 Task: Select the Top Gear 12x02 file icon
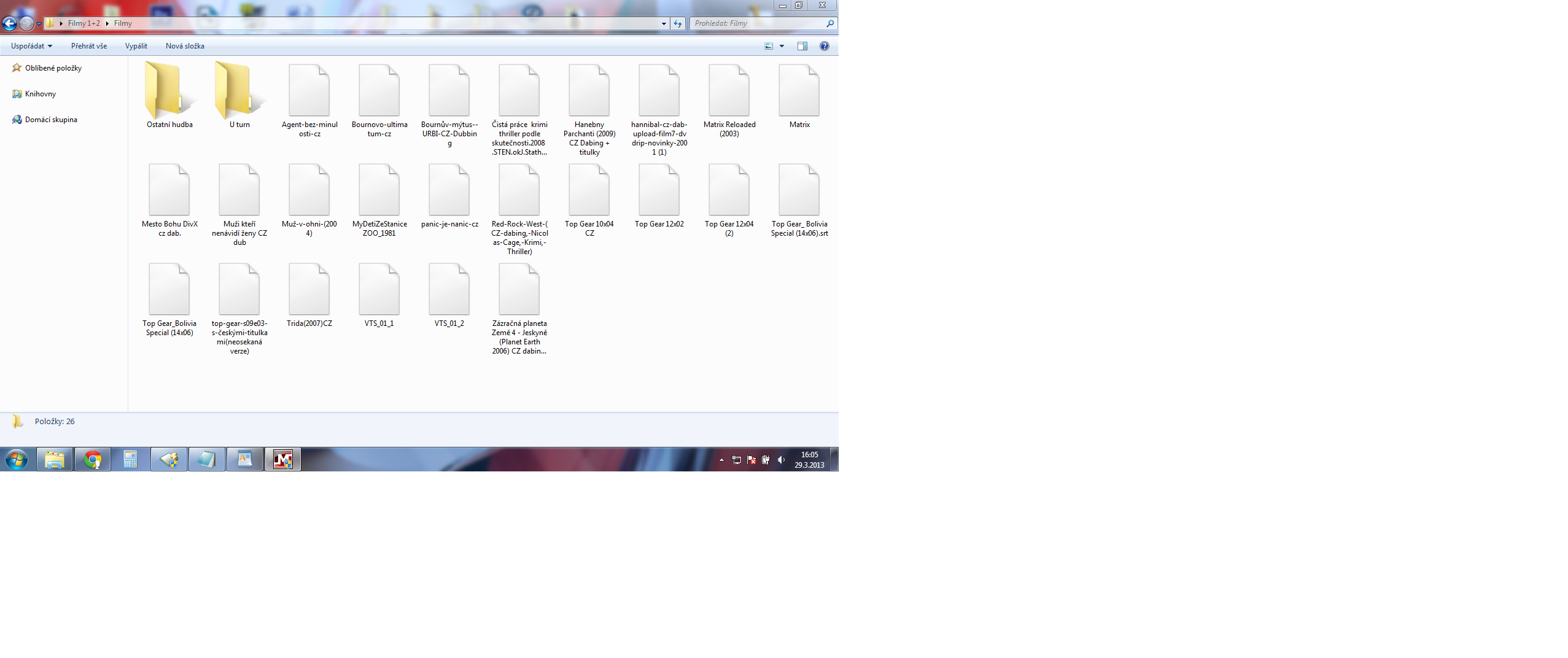[x=659, y=190]
